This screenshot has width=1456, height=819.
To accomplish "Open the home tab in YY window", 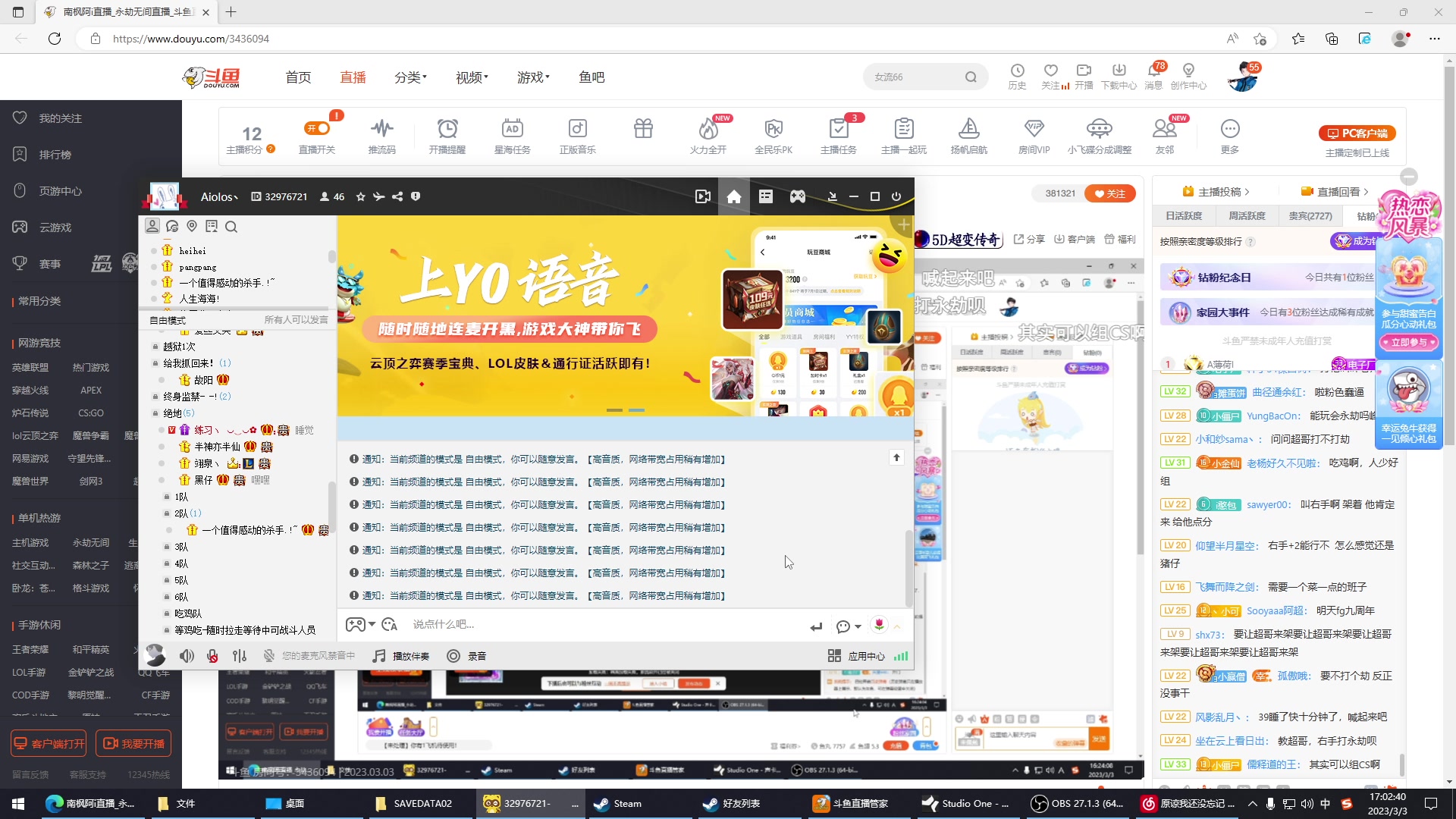I will [x=733, y=196].
